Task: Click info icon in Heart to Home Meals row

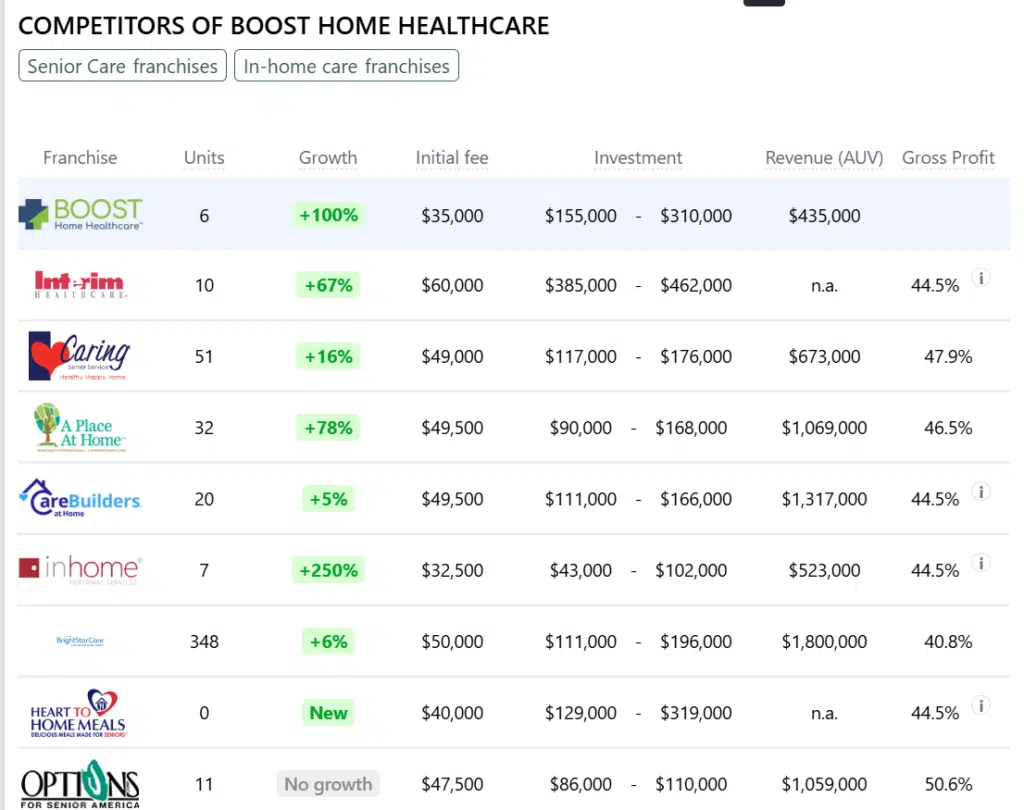Action: (x=981, y=705)
